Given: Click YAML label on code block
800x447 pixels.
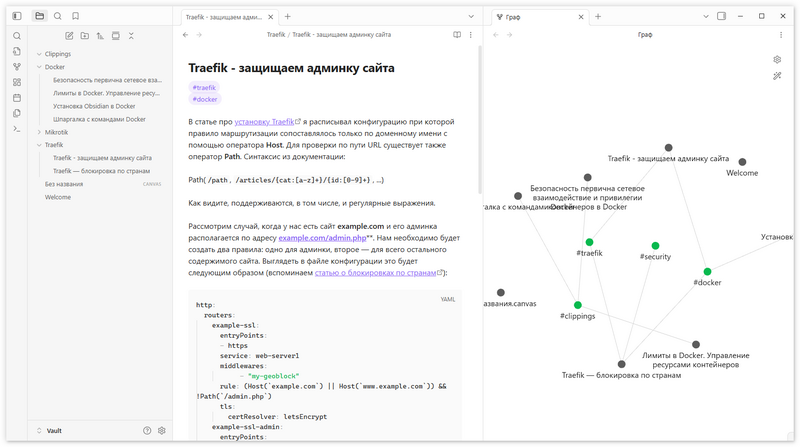Looking at the screenshot, I should 447,300.
